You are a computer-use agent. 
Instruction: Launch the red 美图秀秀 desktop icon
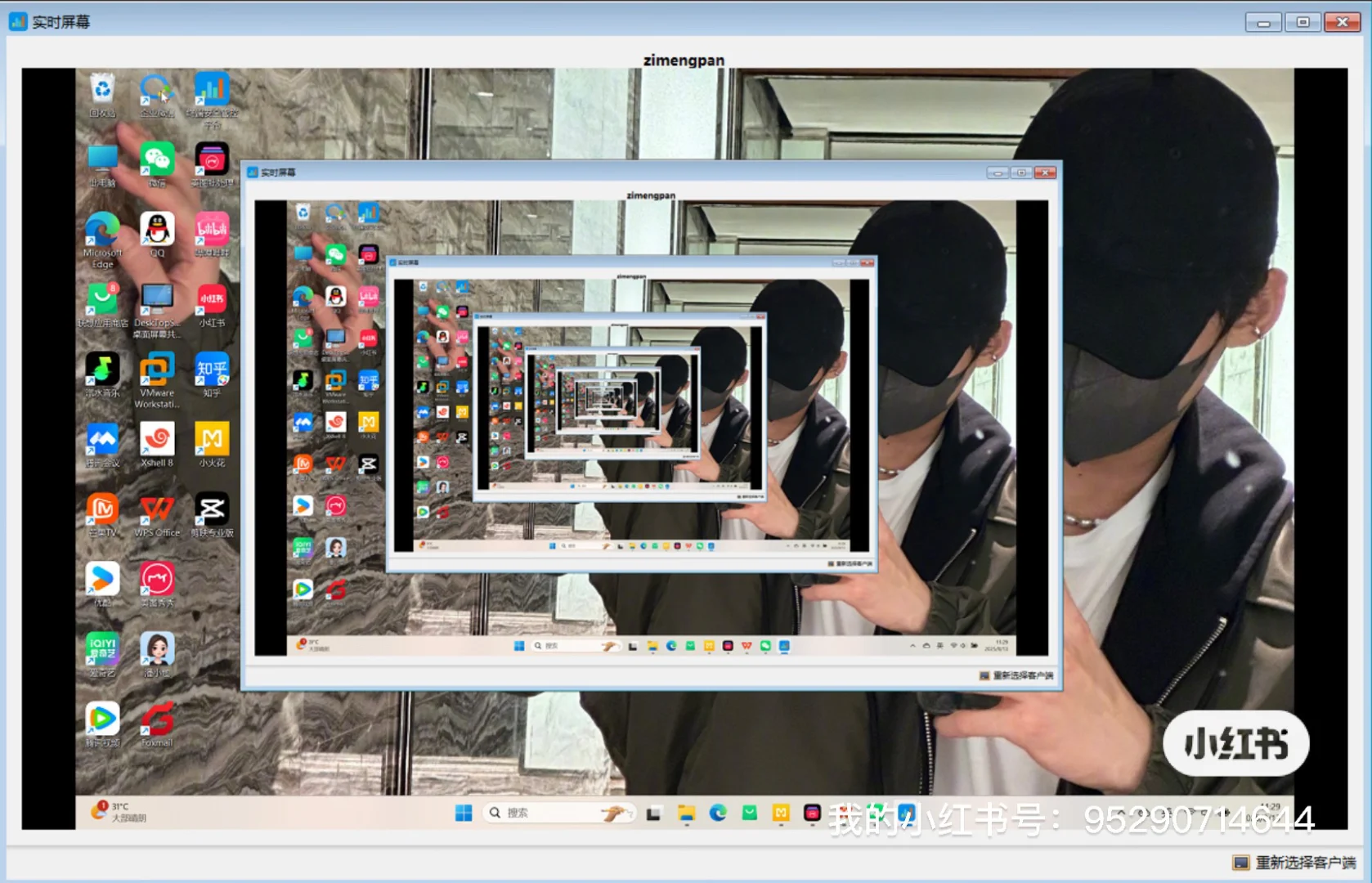pos(157,580)
